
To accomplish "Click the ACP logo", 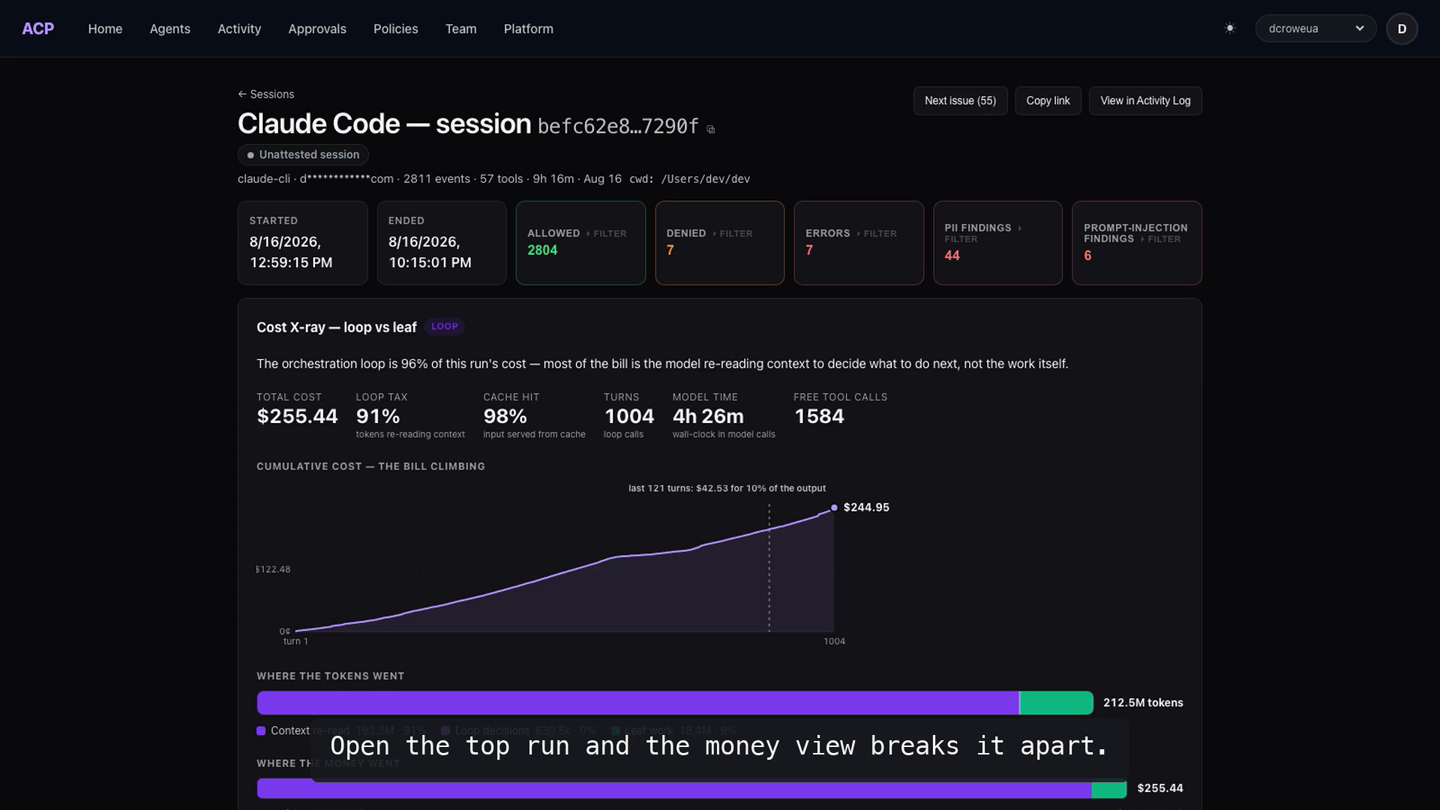I will click(38, 29).
